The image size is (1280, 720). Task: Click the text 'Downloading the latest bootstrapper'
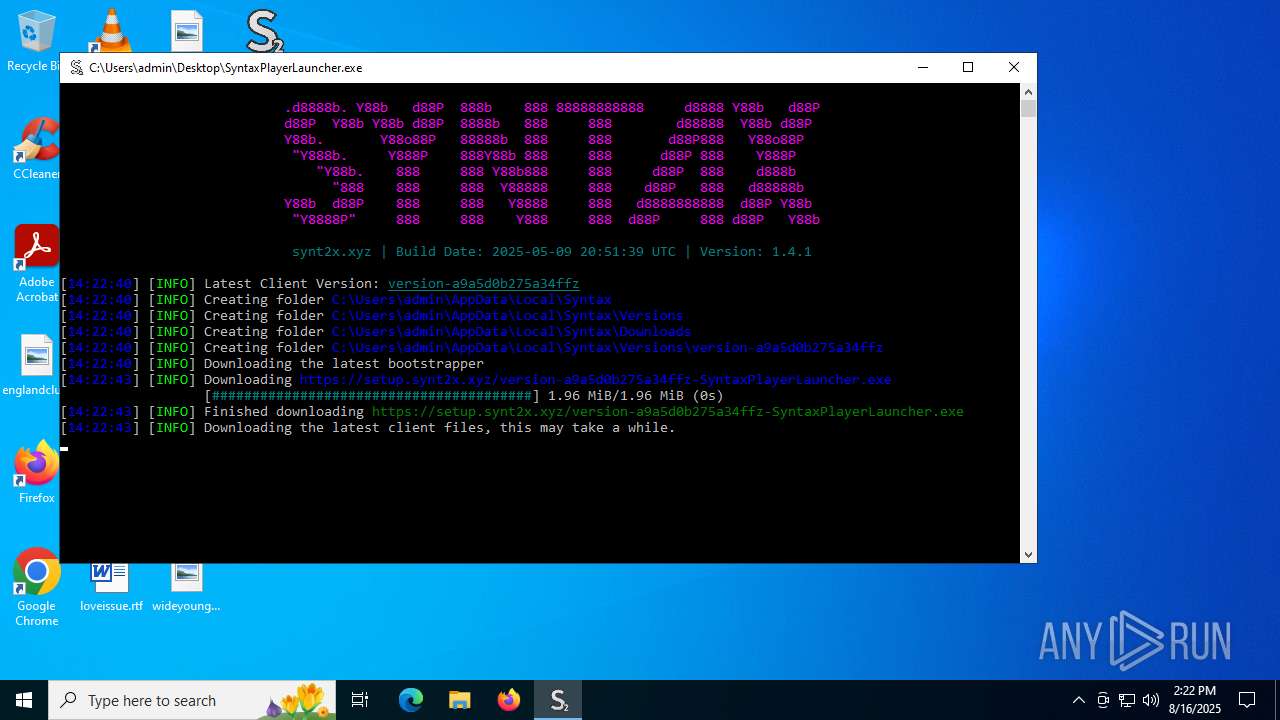click(x=343, y=364)
